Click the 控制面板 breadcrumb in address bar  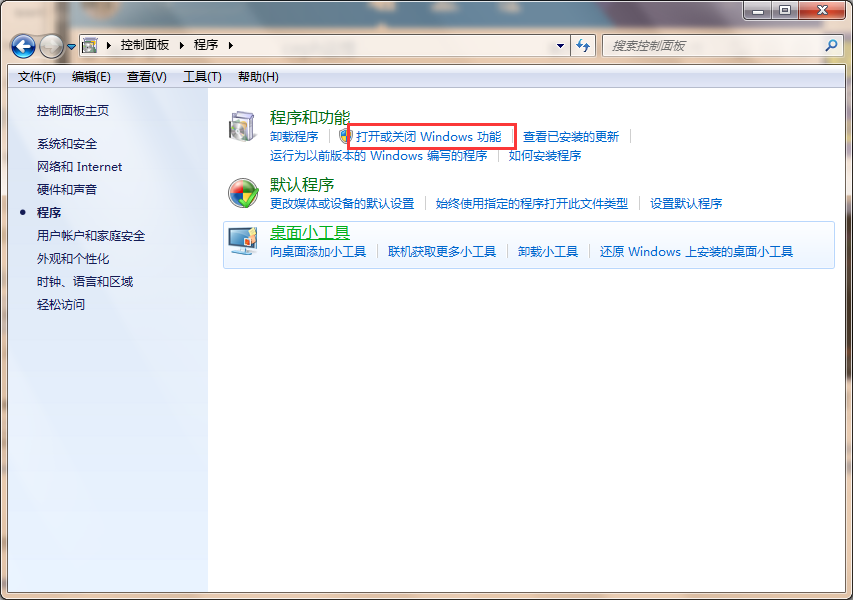(x=145, y=45)
